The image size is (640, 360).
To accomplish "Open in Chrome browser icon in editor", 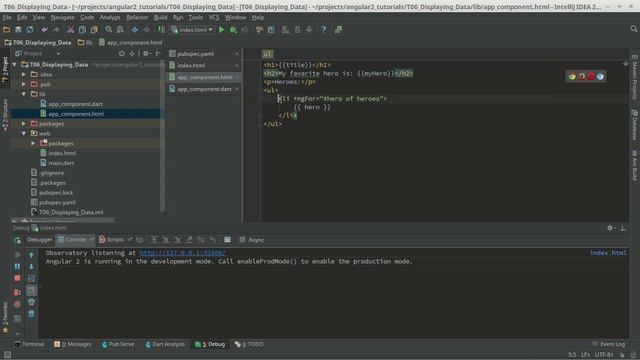I will click(x=572, y=76).
